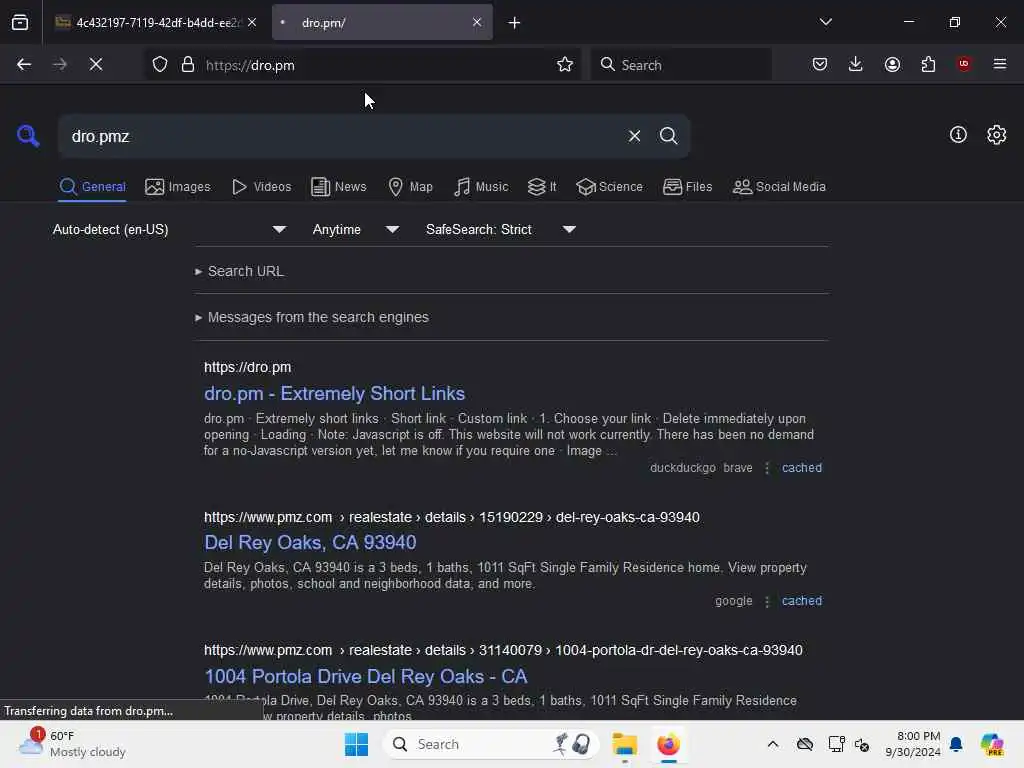Open Firefox View icon

(20, 23)
